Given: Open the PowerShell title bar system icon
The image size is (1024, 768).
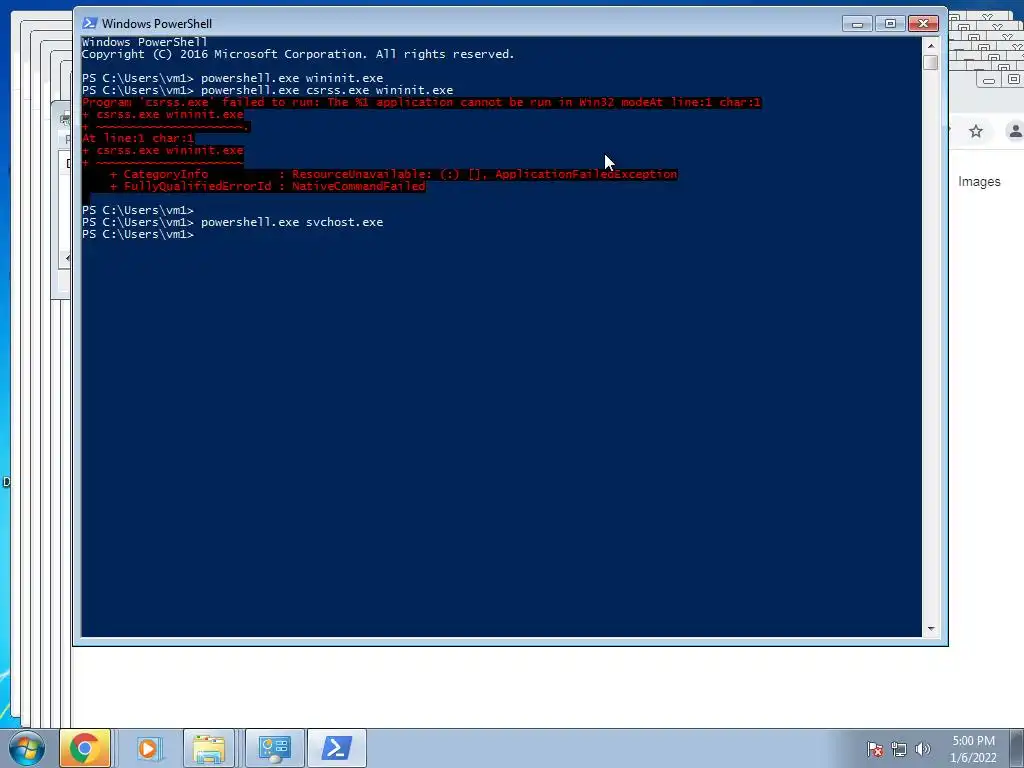Looking at the screenshot, I should (89, 24).
